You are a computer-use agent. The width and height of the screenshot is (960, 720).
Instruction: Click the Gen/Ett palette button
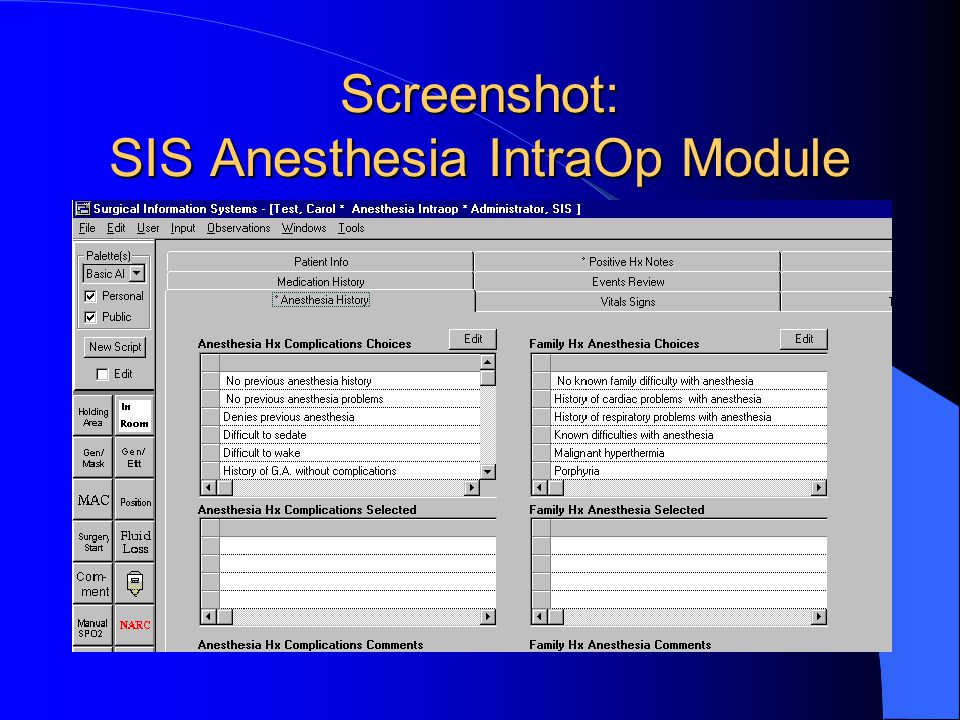click(134, 458)
